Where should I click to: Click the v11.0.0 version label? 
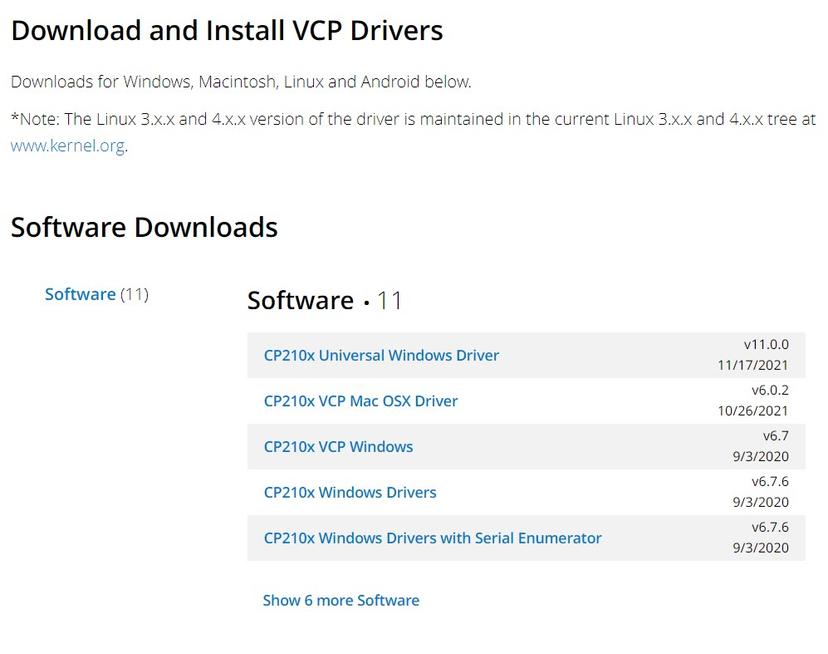click(x=765, y=344)
